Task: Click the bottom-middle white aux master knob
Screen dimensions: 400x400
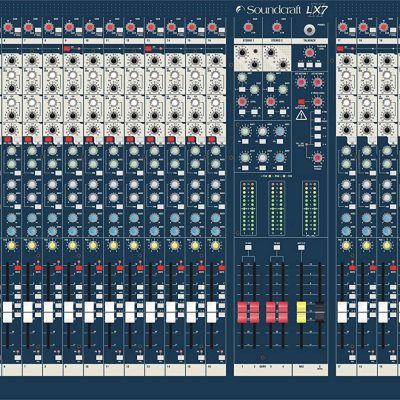Action: click(263, 158)
